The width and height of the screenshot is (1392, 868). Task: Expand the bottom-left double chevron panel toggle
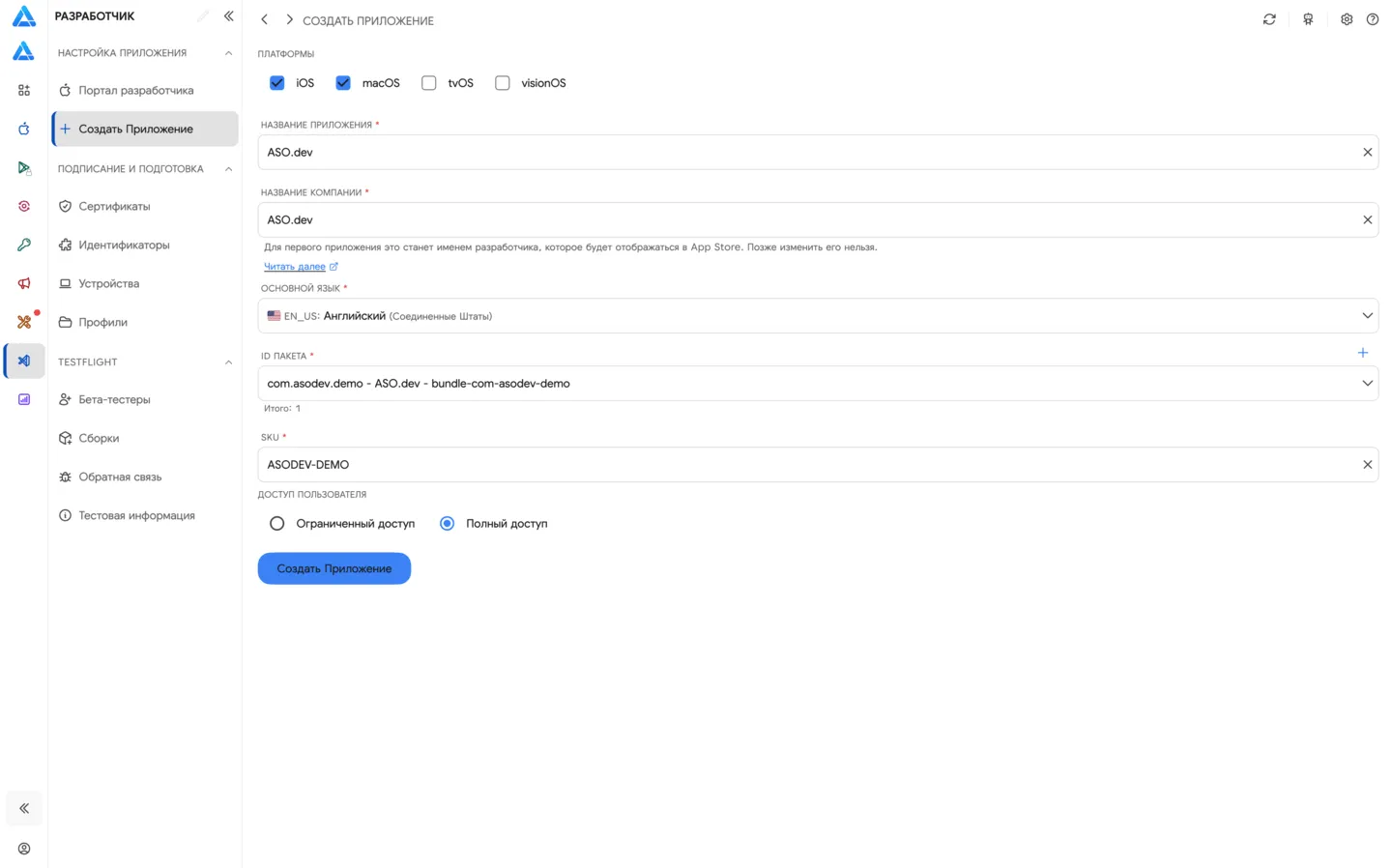[x=24, y=808]
